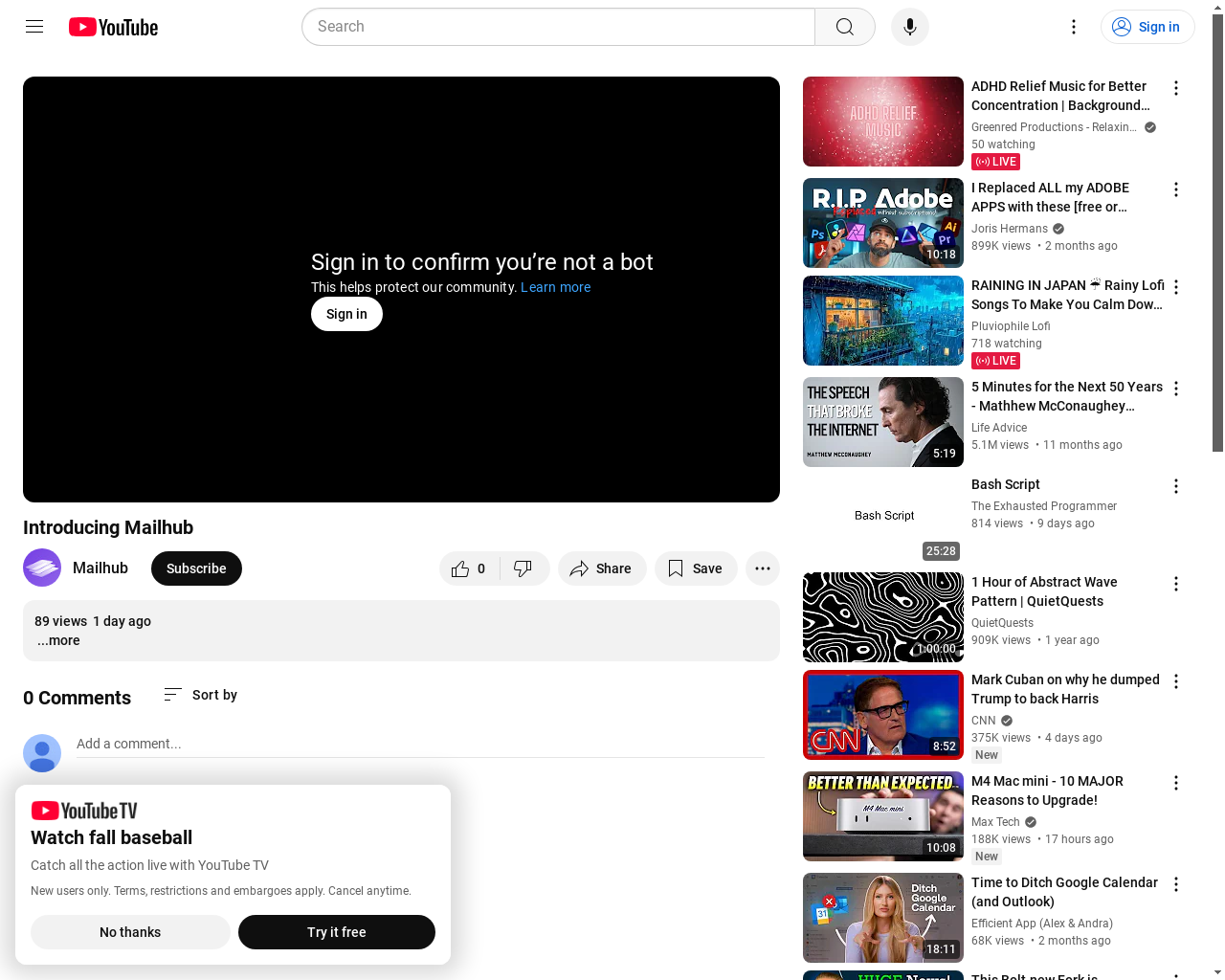Open Abstract Wave Pattern thumbnail
1225x980 pixels.
point(883,617)
